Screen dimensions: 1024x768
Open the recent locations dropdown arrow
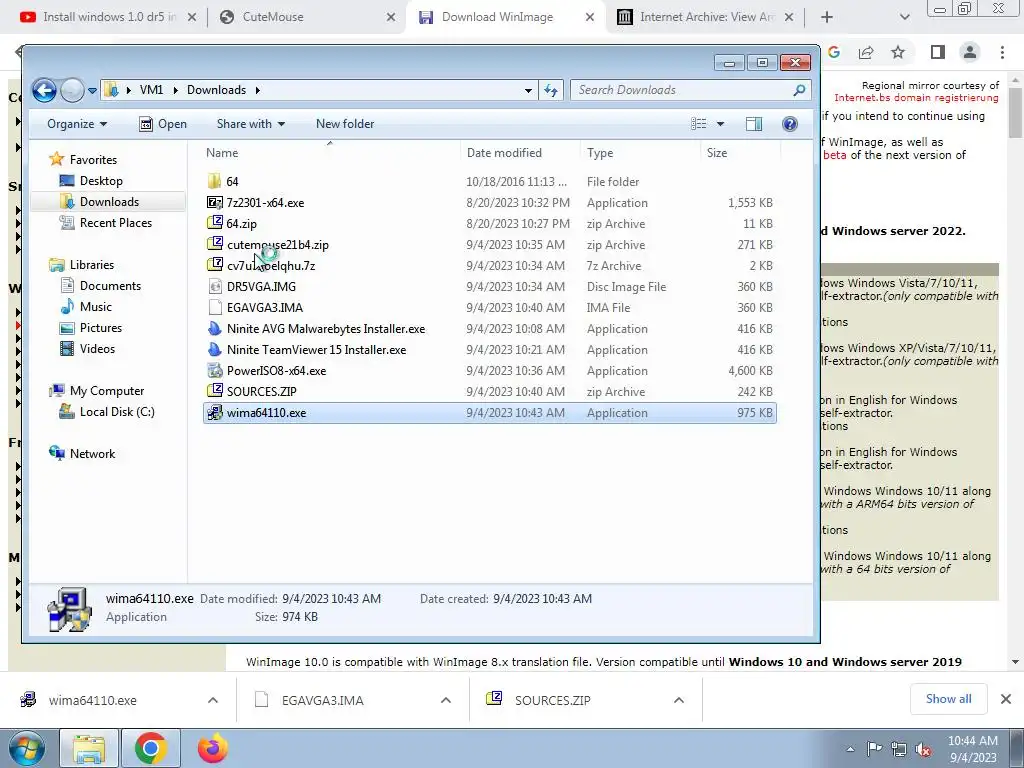tap(92, 91)
